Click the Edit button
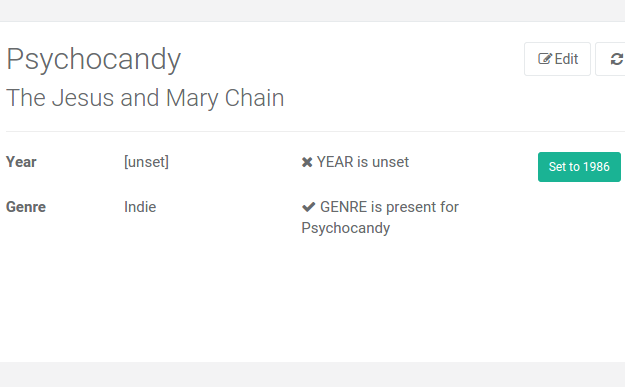Image resolution: width=625 pixels, height=387 pixels. click(x=557, y=59)
